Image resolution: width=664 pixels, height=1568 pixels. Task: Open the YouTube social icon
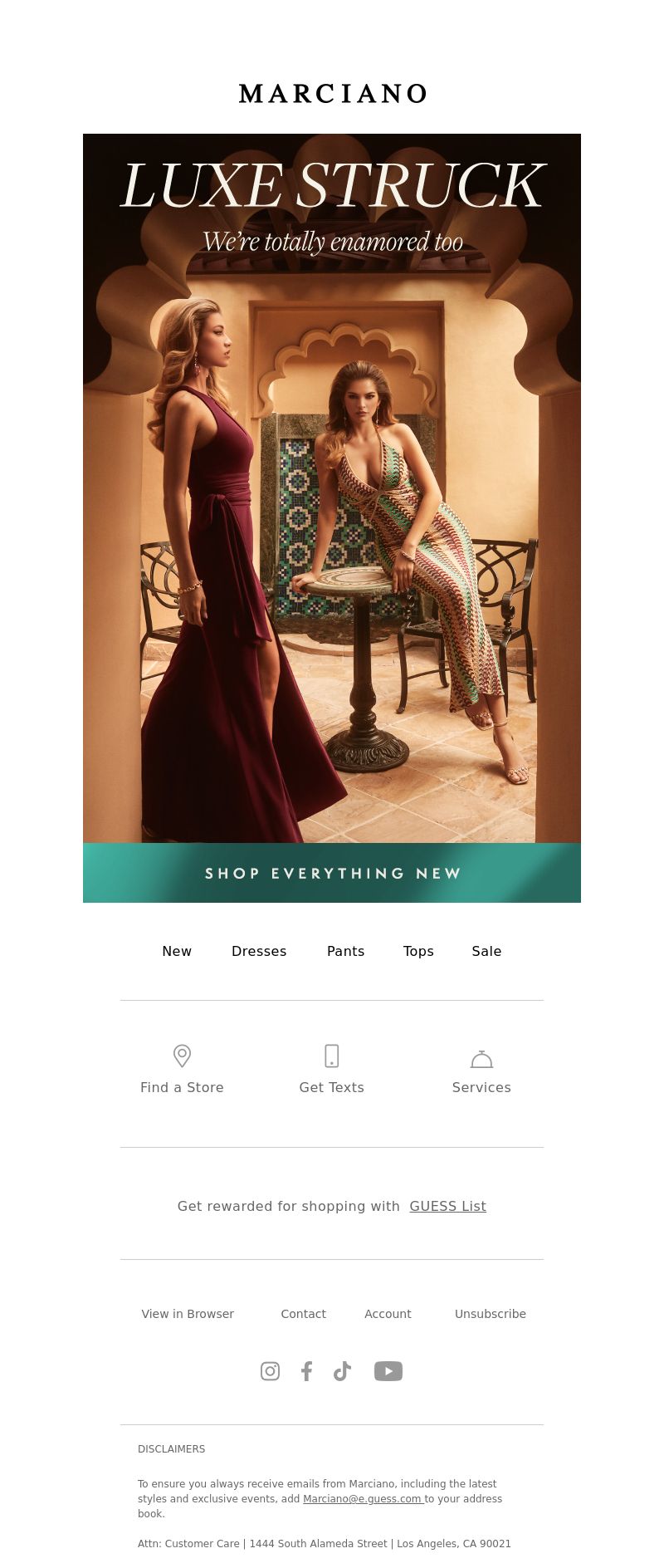[x=388, y=1371]
